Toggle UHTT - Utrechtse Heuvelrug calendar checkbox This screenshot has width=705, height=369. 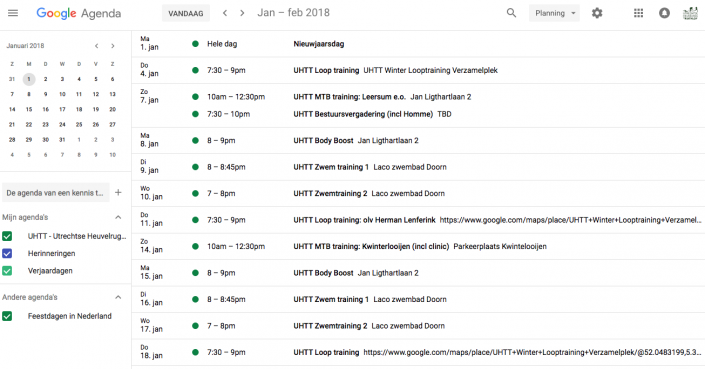coord(7,236)
